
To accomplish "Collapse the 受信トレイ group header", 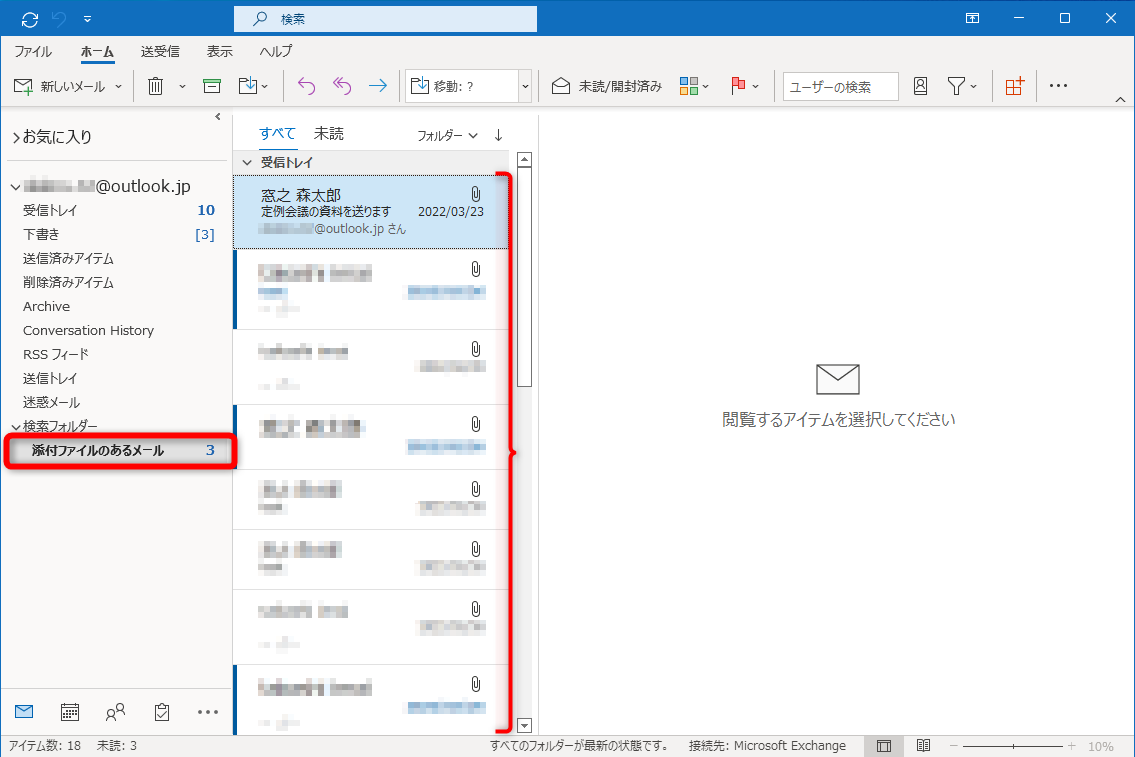I will [247, 163].
